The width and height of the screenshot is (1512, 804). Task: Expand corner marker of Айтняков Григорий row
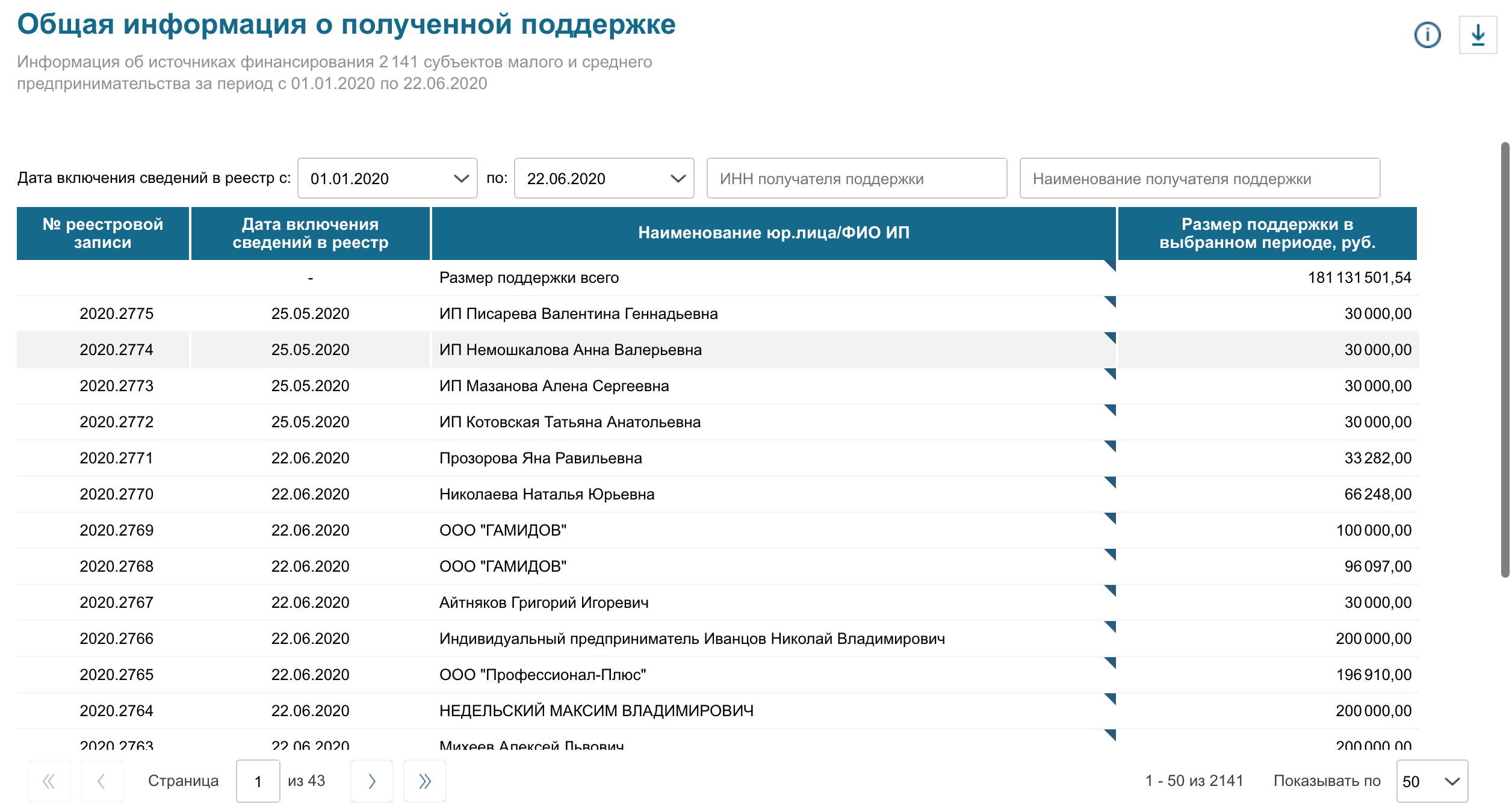(x=1111, y=590)
